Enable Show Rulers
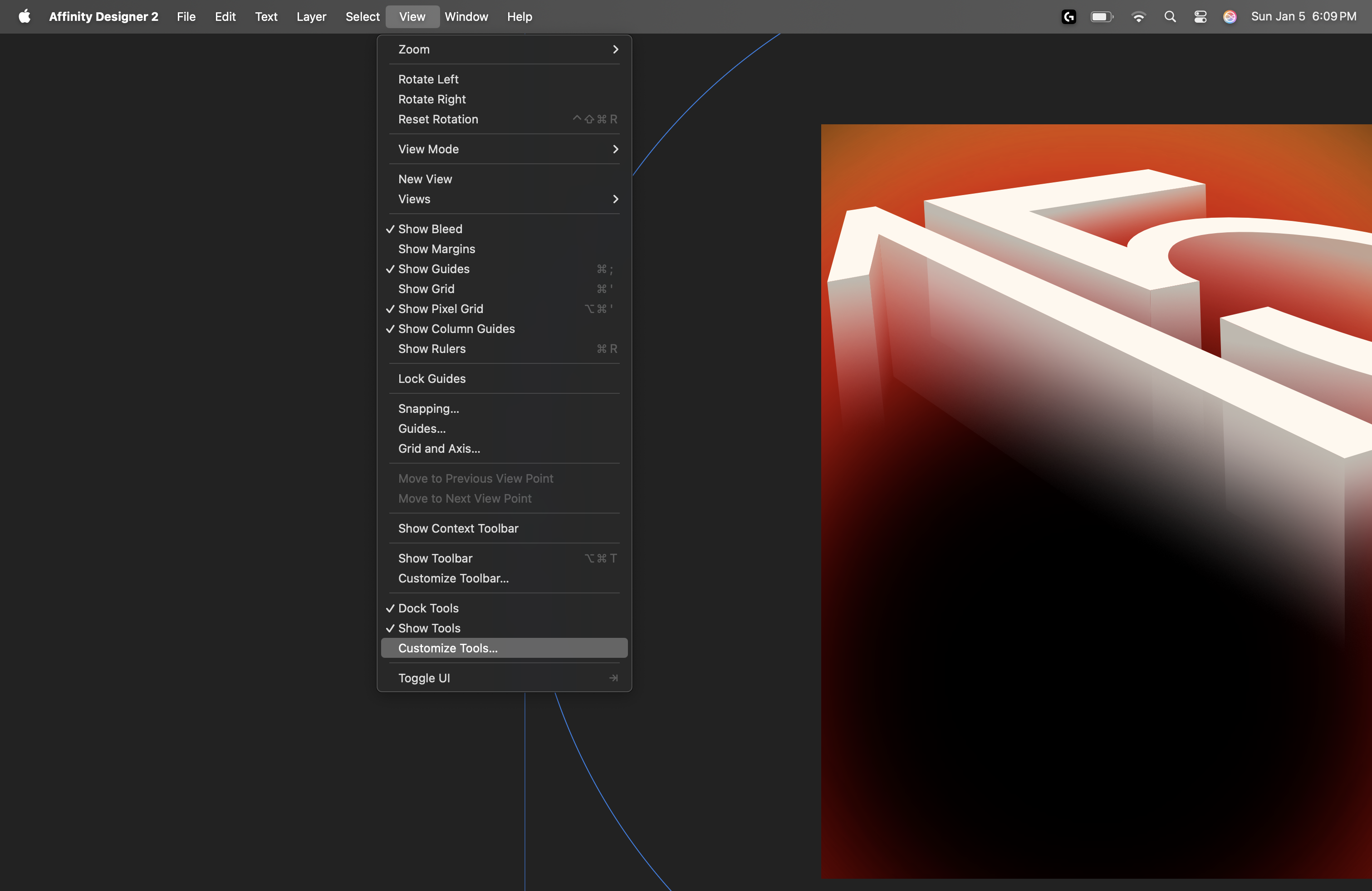The height and width of the screenshot is (891, 1372). tap(432, 349)
